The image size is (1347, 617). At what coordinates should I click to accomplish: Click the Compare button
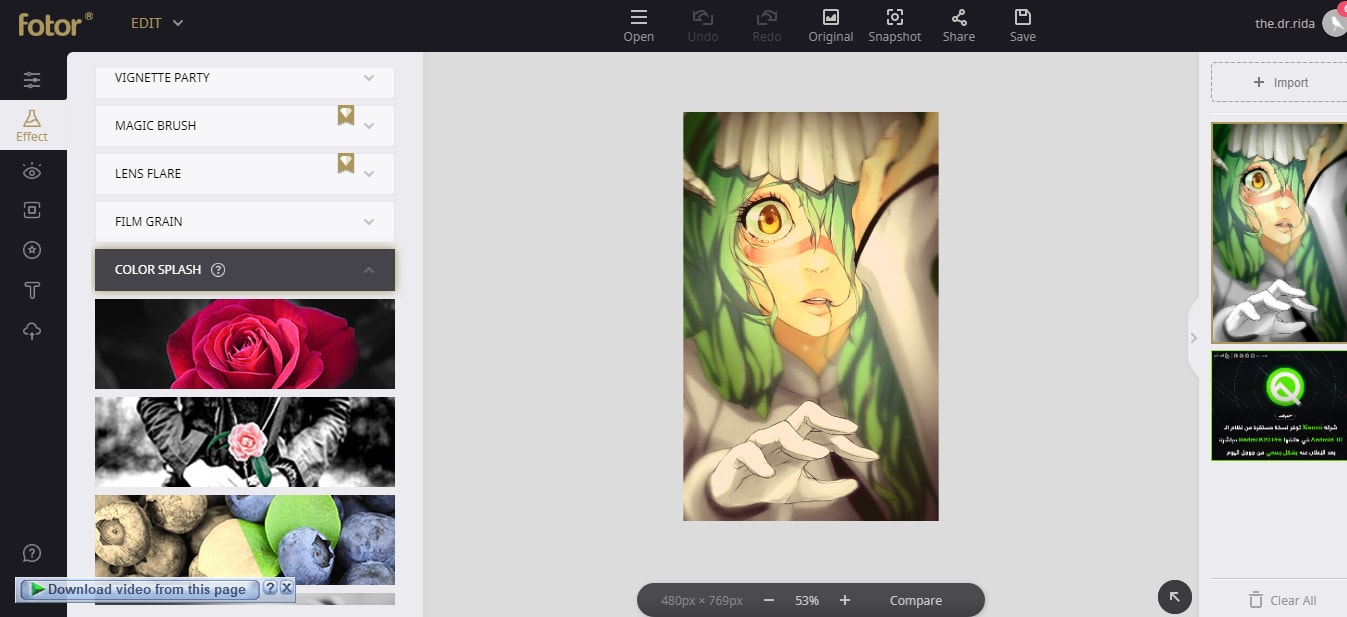coord(916,601)
